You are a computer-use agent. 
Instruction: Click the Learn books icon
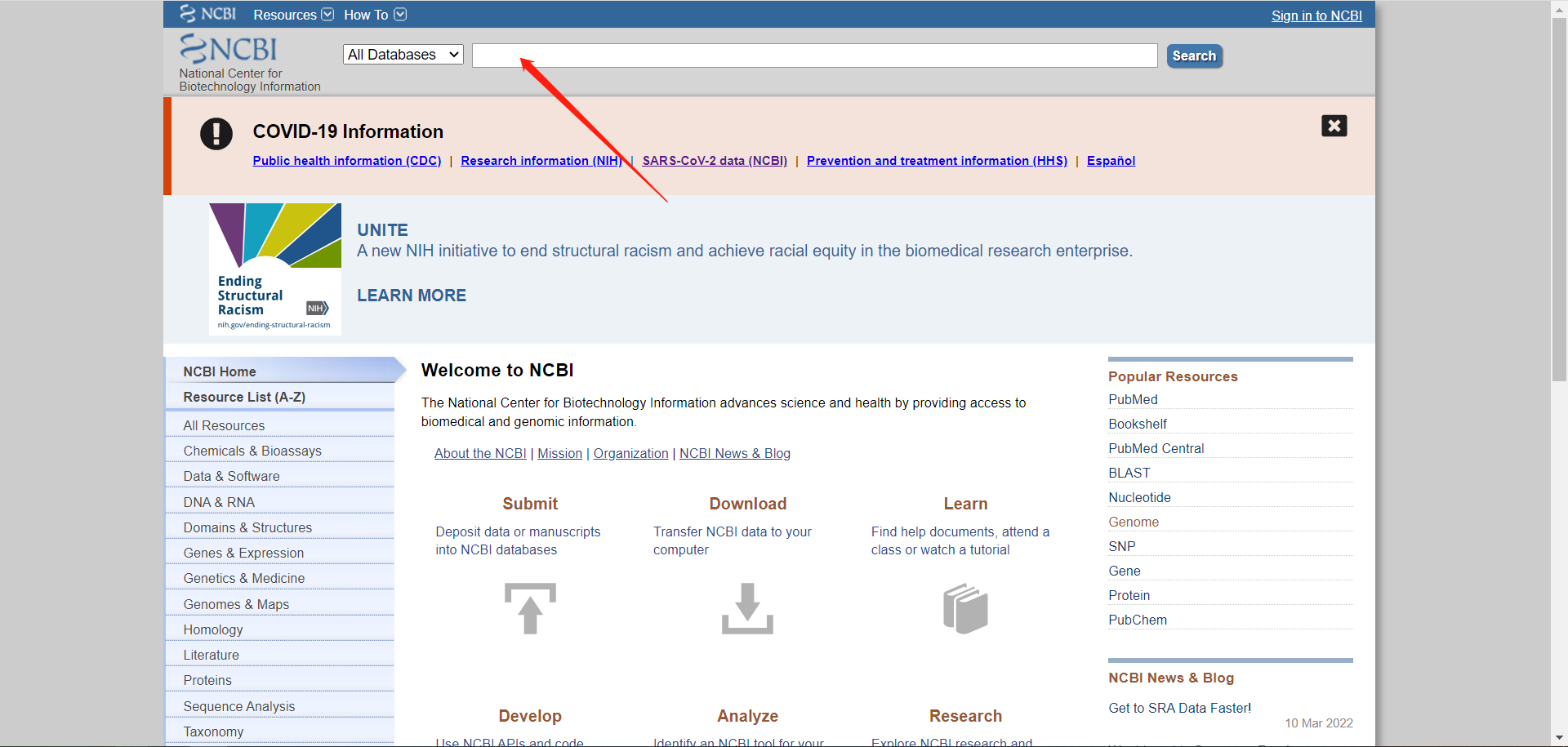click(x=965, y=608)
